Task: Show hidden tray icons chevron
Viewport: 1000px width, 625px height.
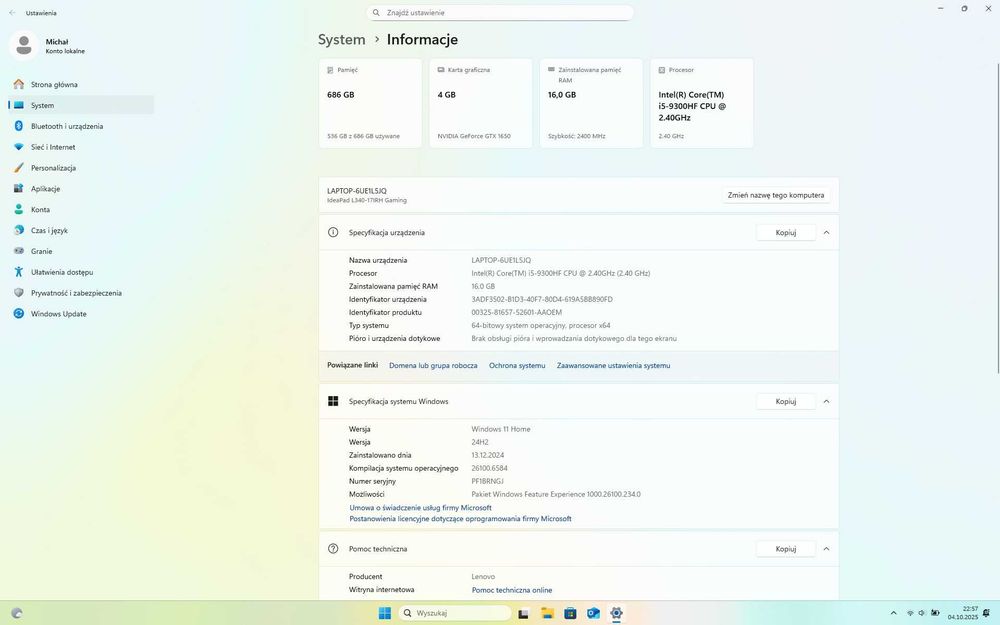Action: coord(893,613)
